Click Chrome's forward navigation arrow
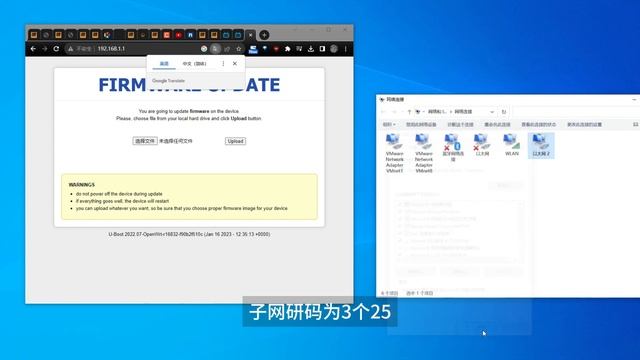This screenshot has height=360, width=640. click(45, 49)
